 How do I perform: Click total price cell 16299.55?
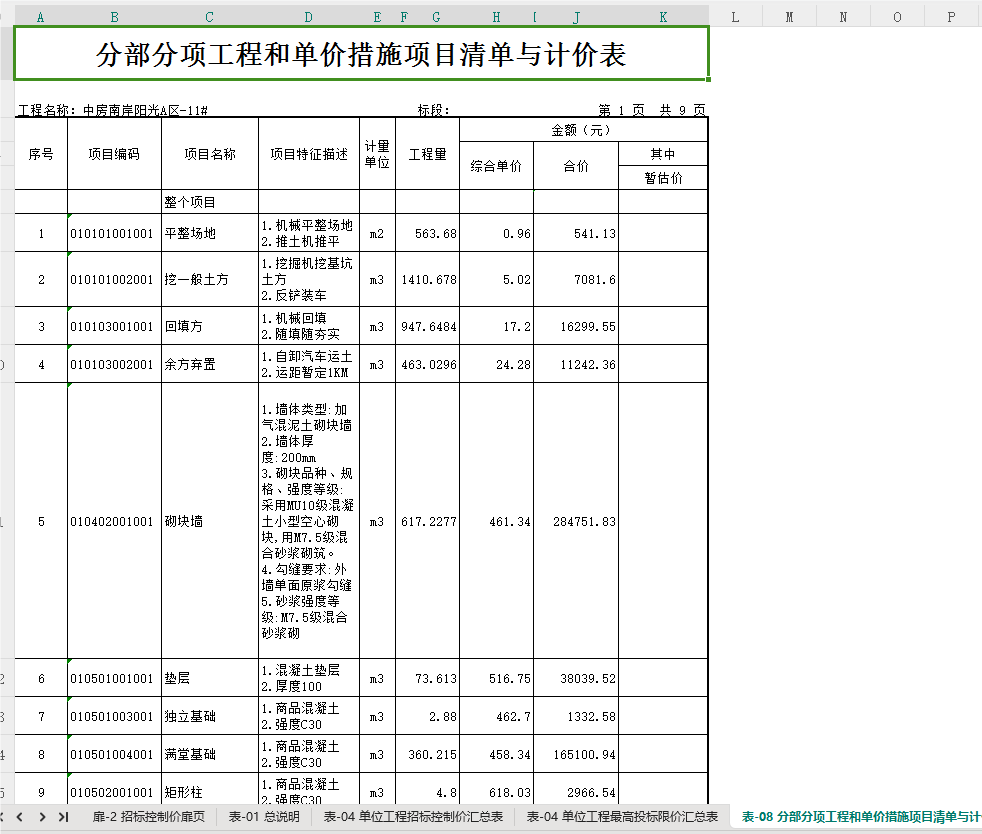[576, 326]
